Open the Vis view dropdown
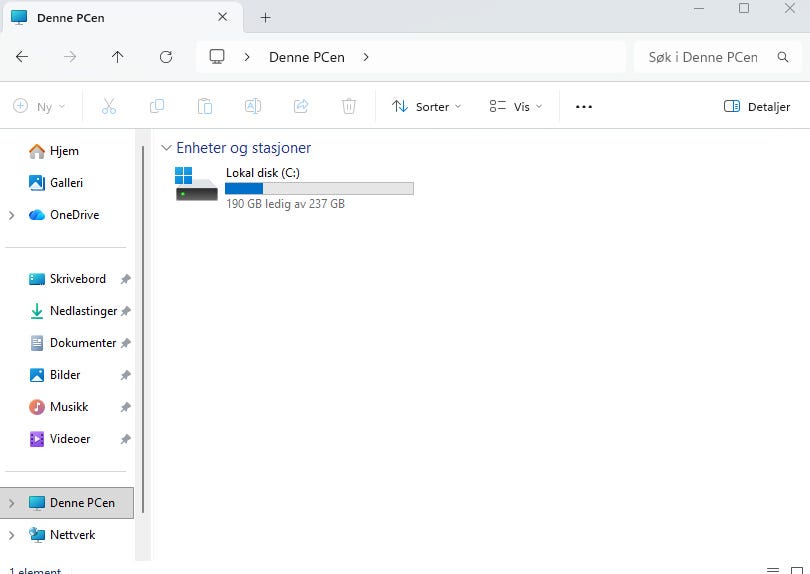 coord(516,106)
